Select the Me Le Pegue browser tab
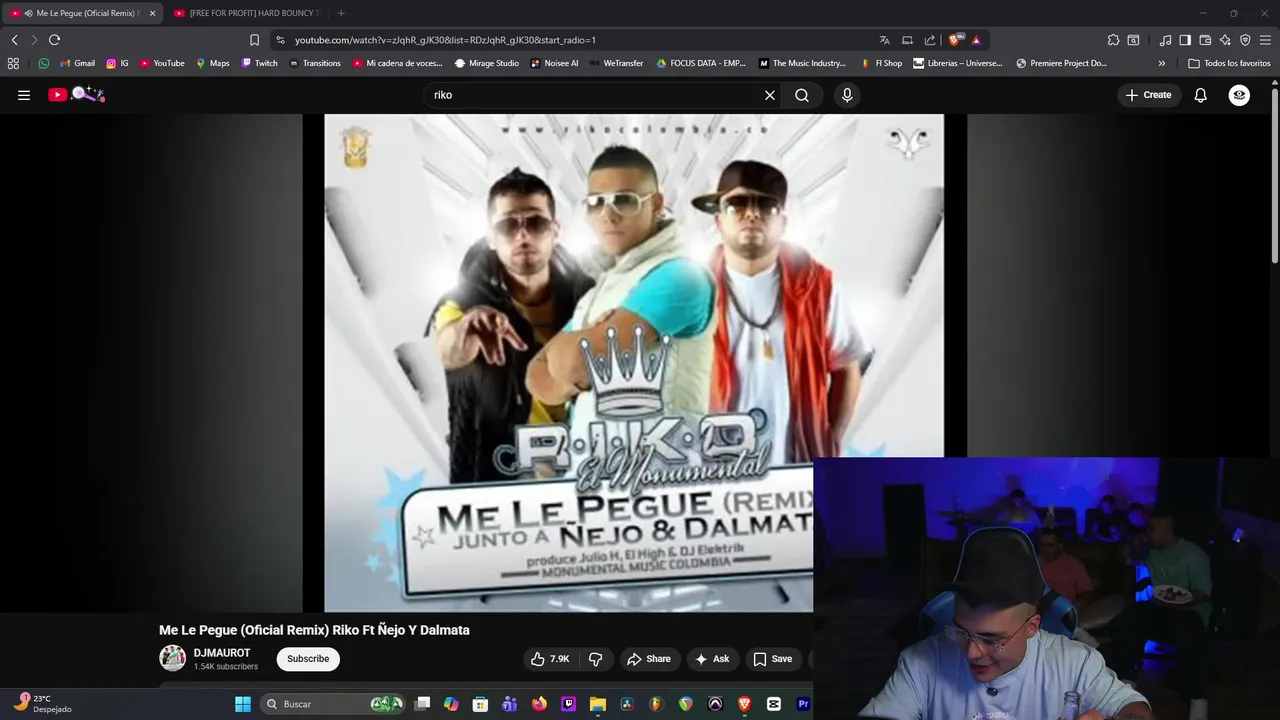This screenshot has width=1280, height=720. [80, 13]
